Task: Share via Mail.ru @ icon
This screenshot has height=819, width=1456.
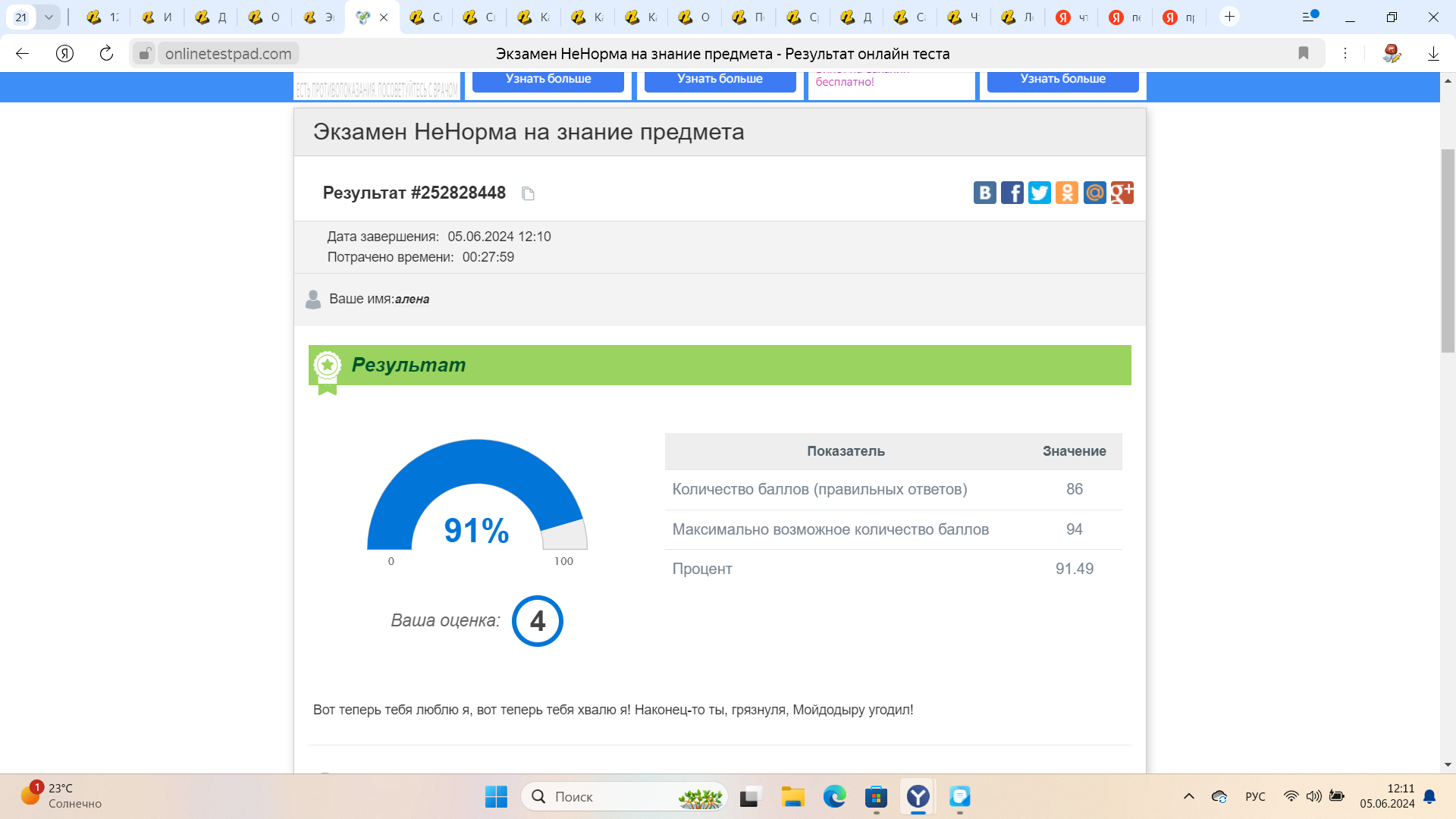Action: 1094,193
